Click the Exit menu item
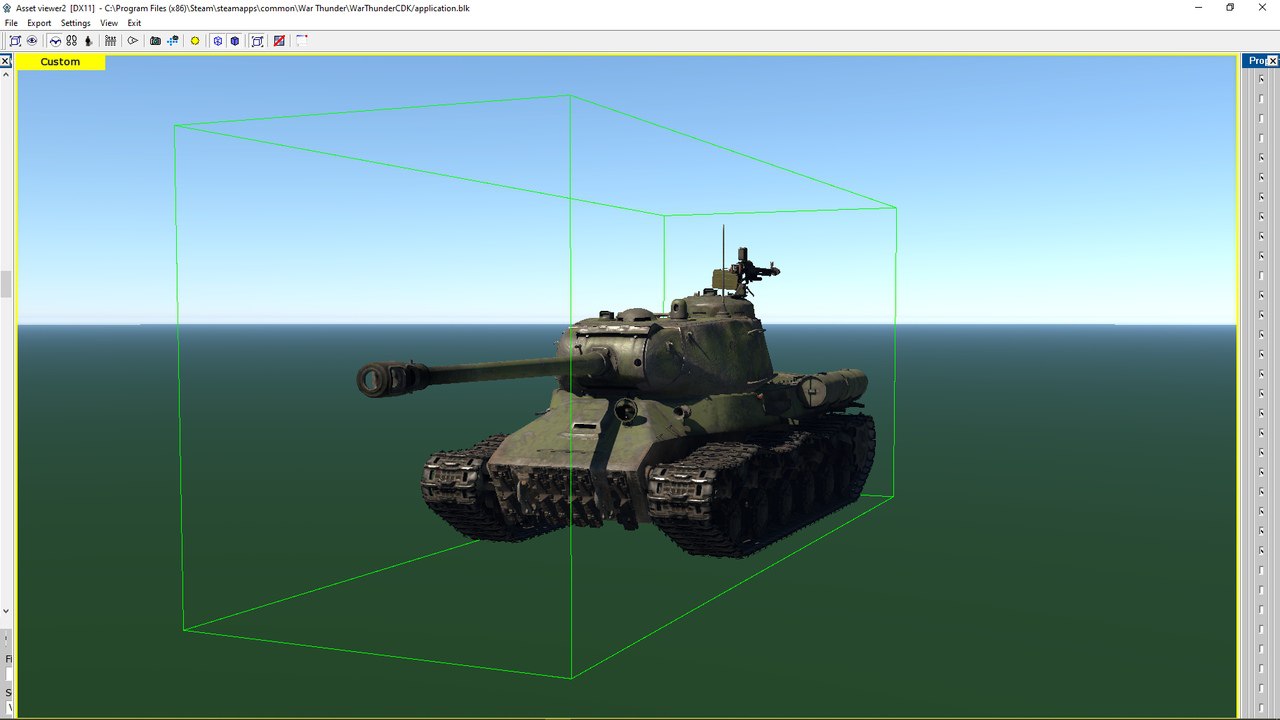Screen dimensions: 1280x720 coord(134,23)
